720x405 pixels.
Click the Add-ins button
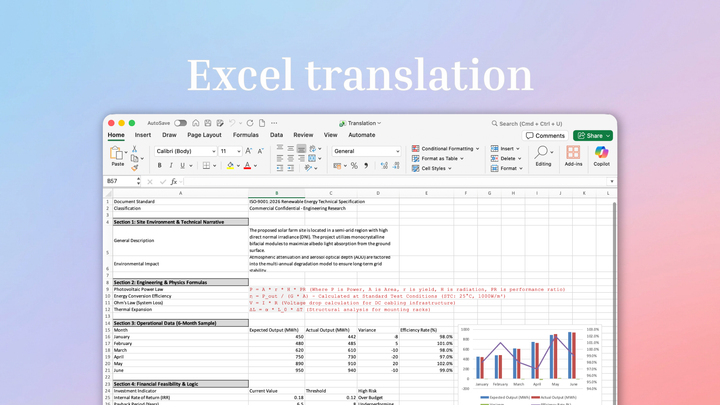(x=573, y=156)
